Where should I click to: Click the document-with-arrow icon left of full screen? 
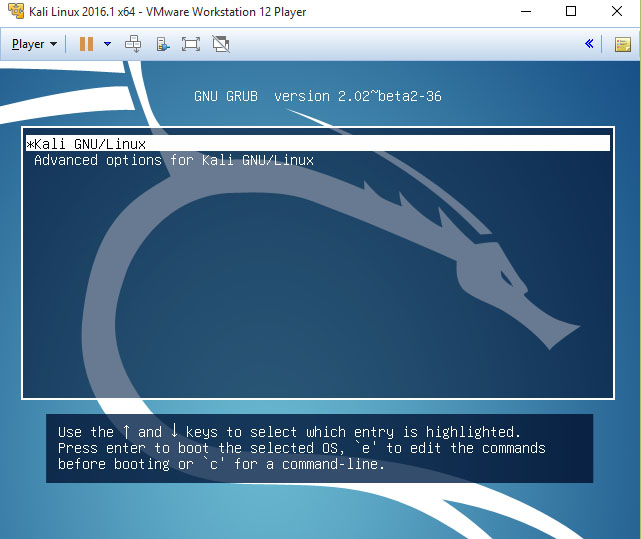[162, 44]
